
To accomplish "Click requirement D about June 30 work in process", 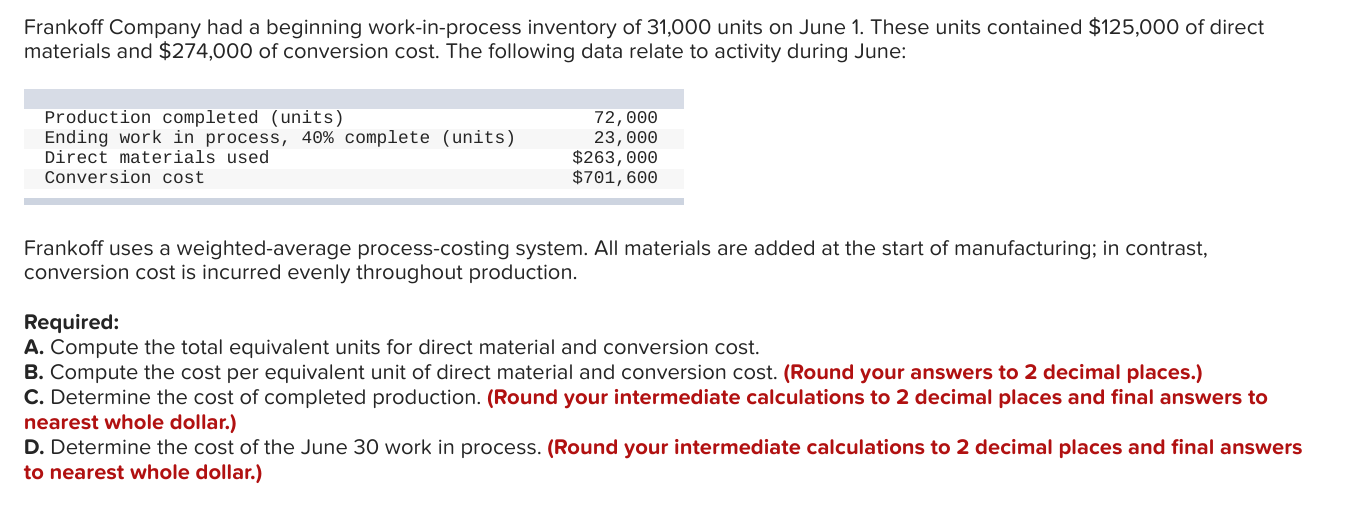I will pyautogui.click(x=663, y=460).
